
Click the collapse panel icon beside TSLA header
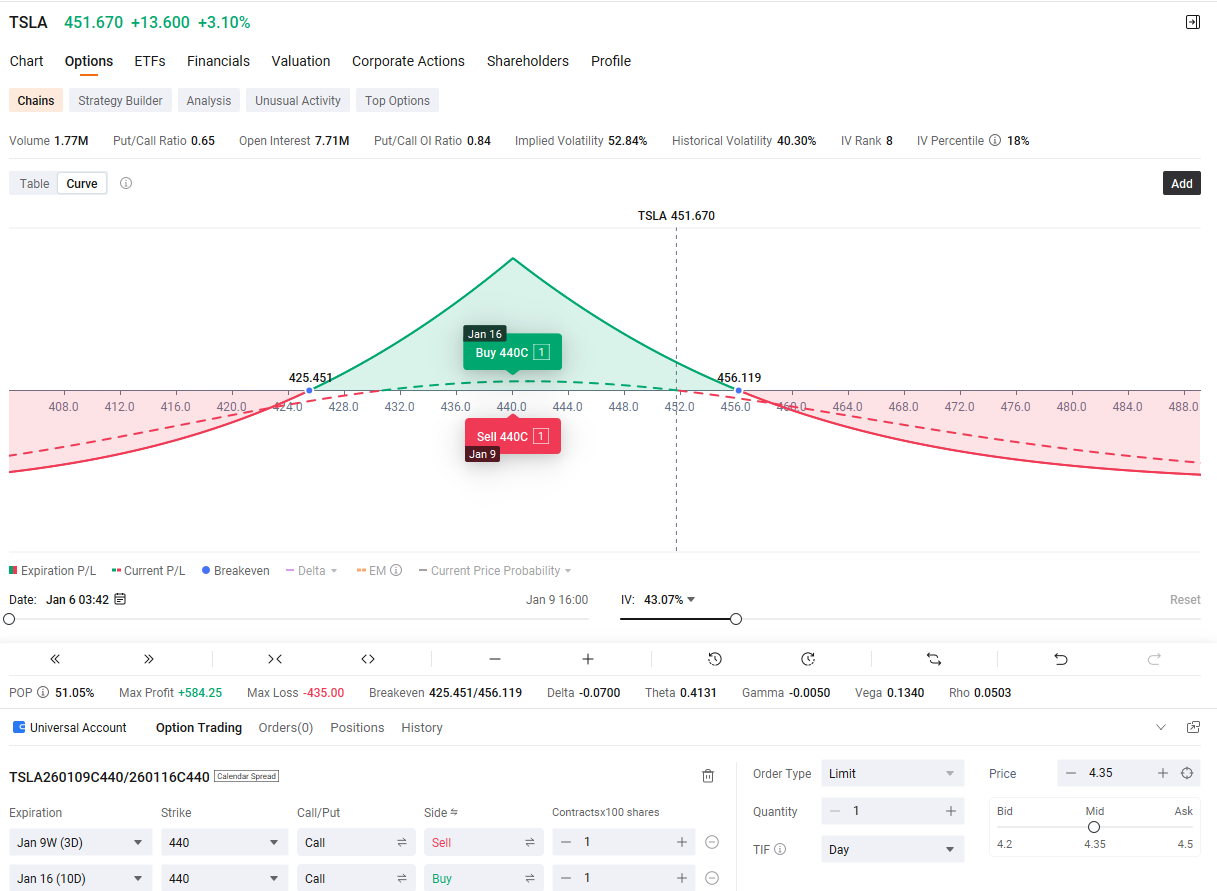[x=1192, y=22]
